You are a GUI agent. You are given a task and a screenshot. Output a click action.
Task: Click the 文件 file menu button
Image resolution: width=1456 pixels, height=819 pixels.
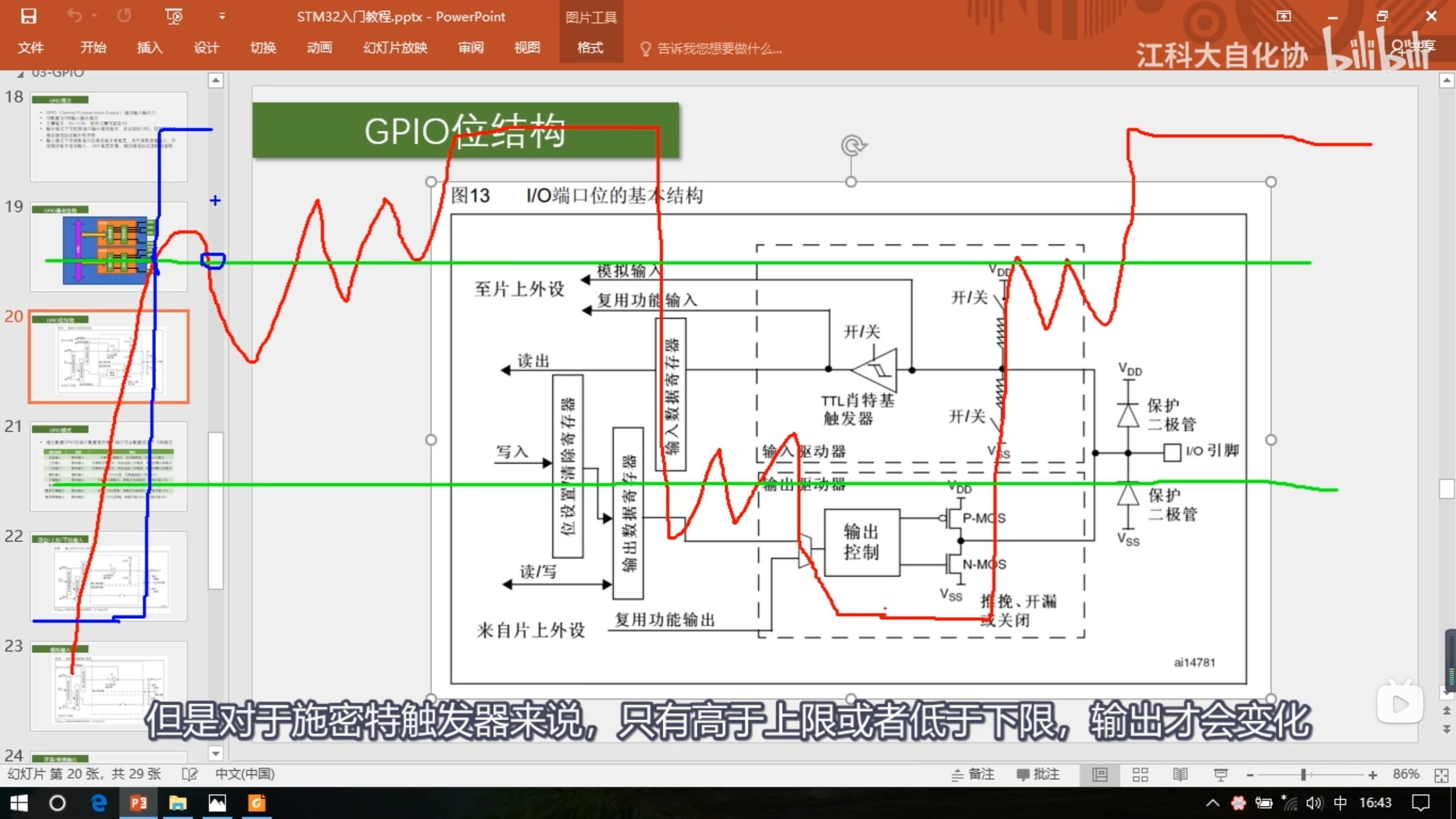31,48
